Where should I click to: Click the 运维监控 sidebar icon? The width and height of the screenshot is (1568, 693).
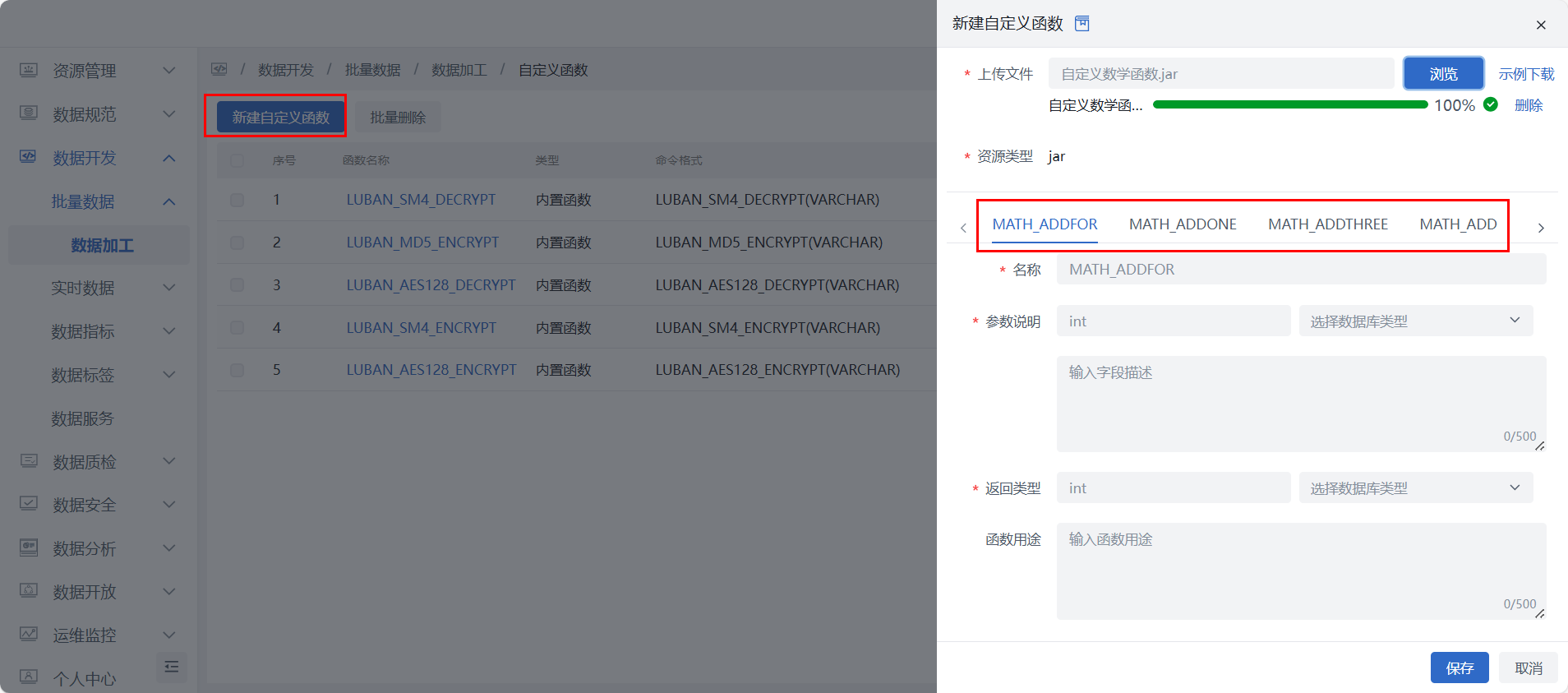click(29, 635)
